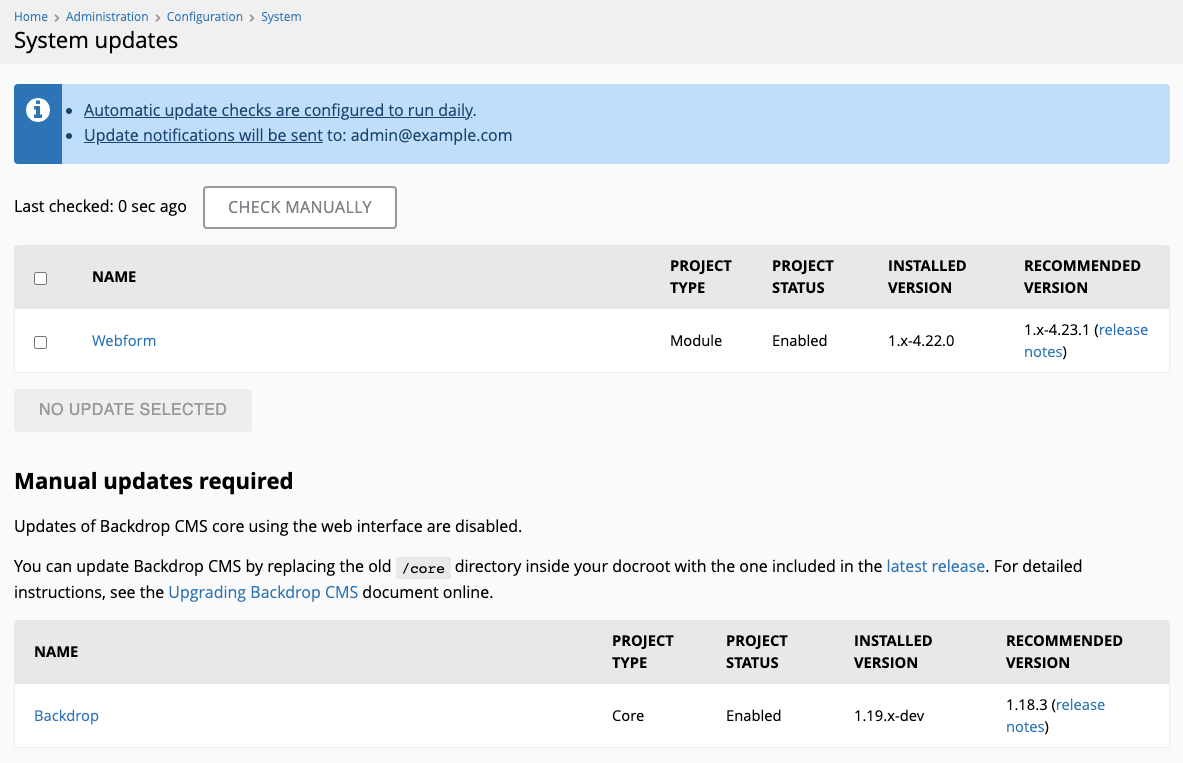
Task: Check the Webform update checkbox
Action: pyautogui.click(x=41, y=343)
